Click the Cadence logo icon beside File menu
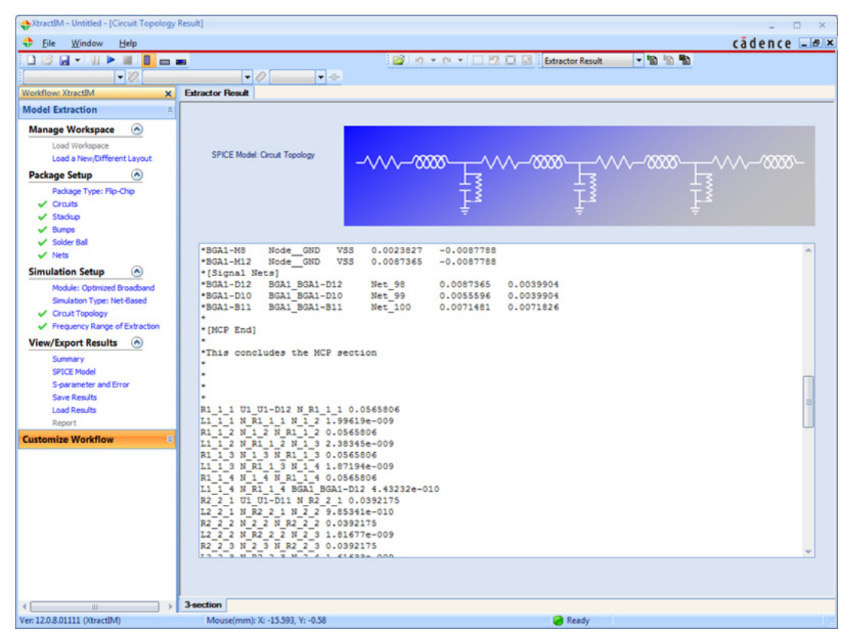Image resolution: width=850 pixels, height=639 pixels. click(27, 43)
